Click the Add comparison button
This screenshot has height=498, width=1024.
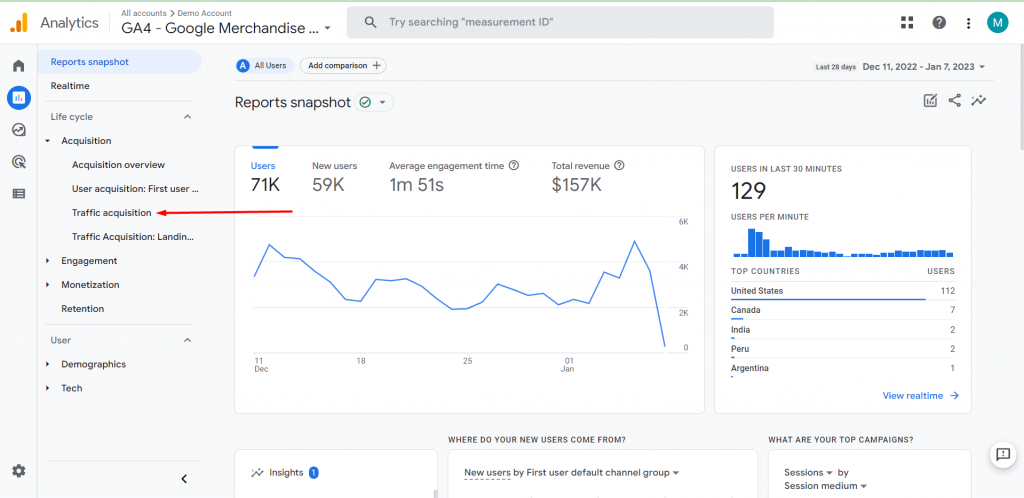point(344,65)
